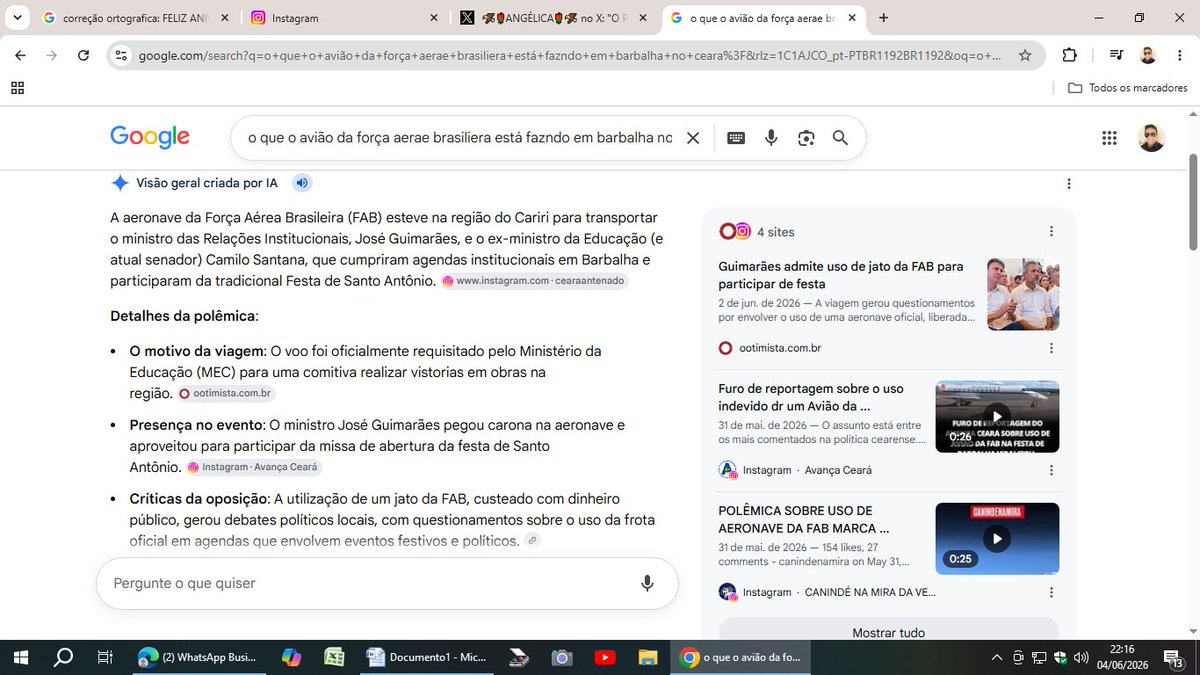
Task: Open the on-screen keyboard input tool
Action: [736, 138]
